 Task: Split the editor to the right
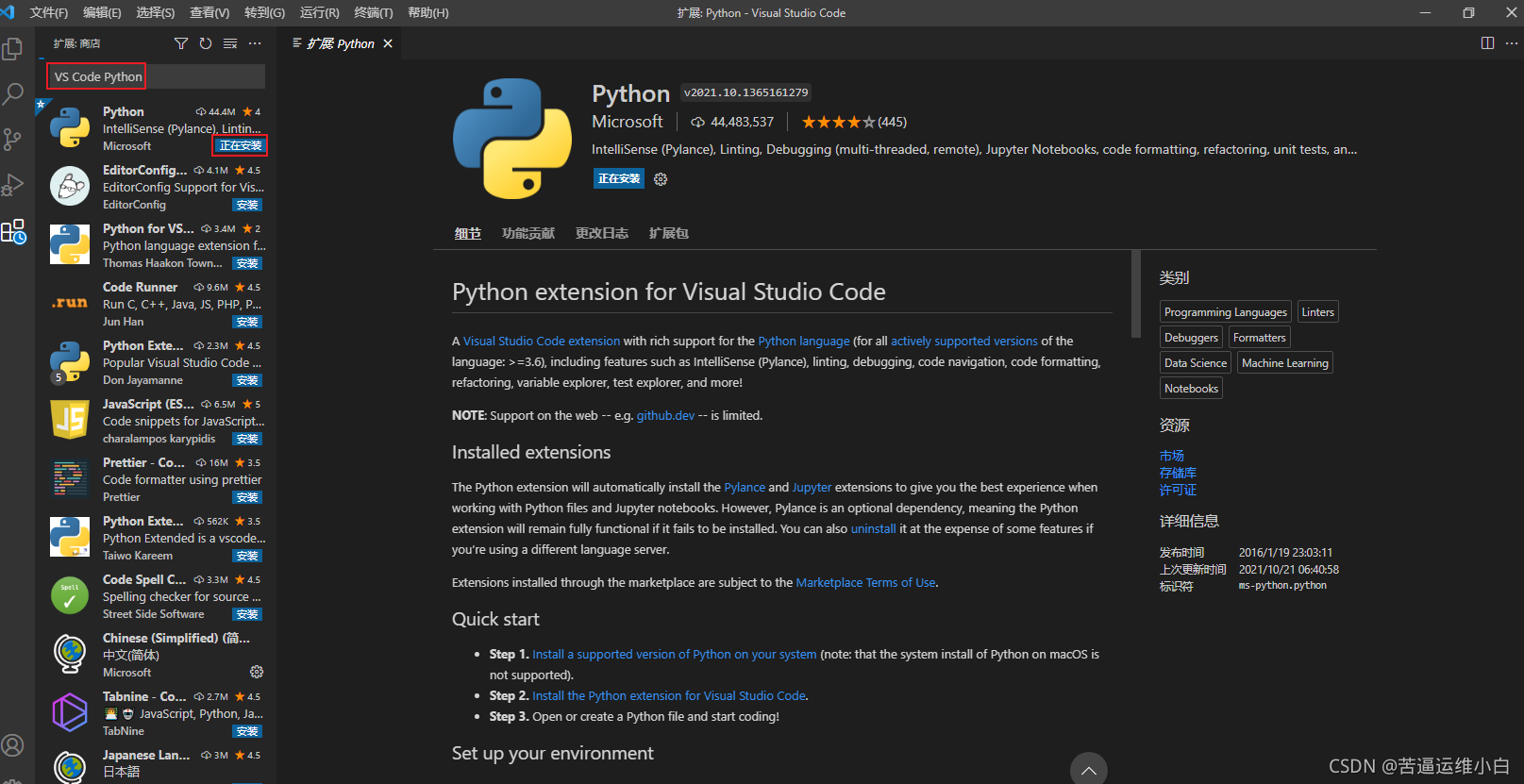1487,43
